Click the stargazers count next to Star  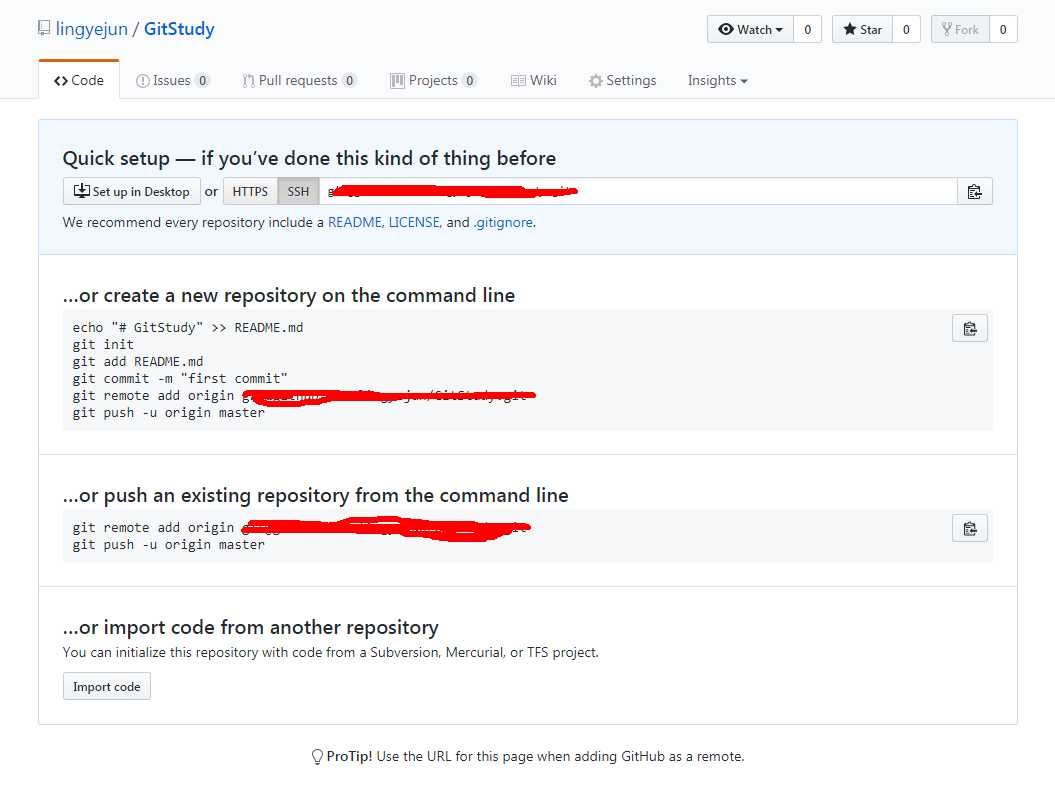906,30
